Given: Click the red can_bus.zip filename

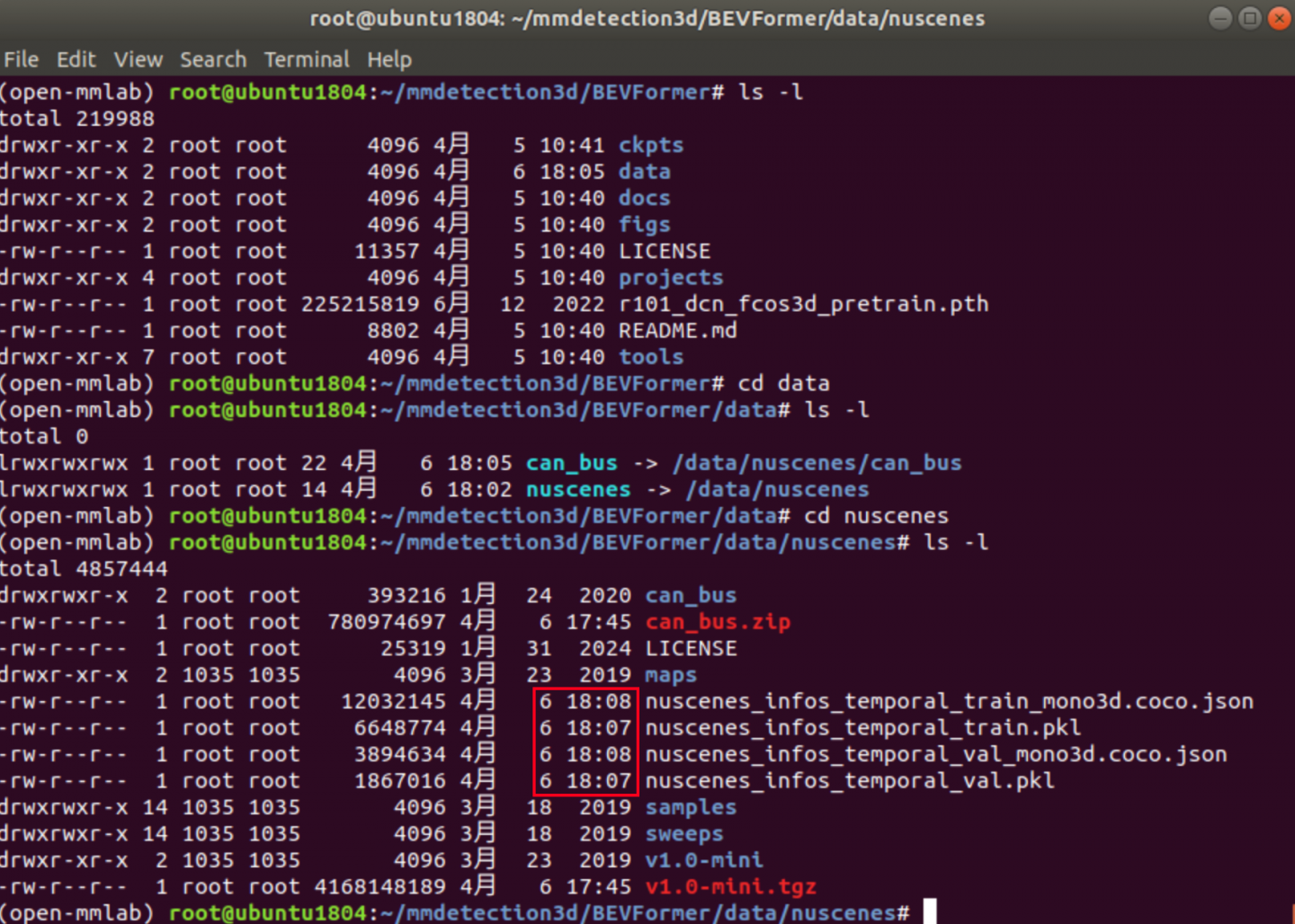Looking at the screenshot, I should point(718,622).
